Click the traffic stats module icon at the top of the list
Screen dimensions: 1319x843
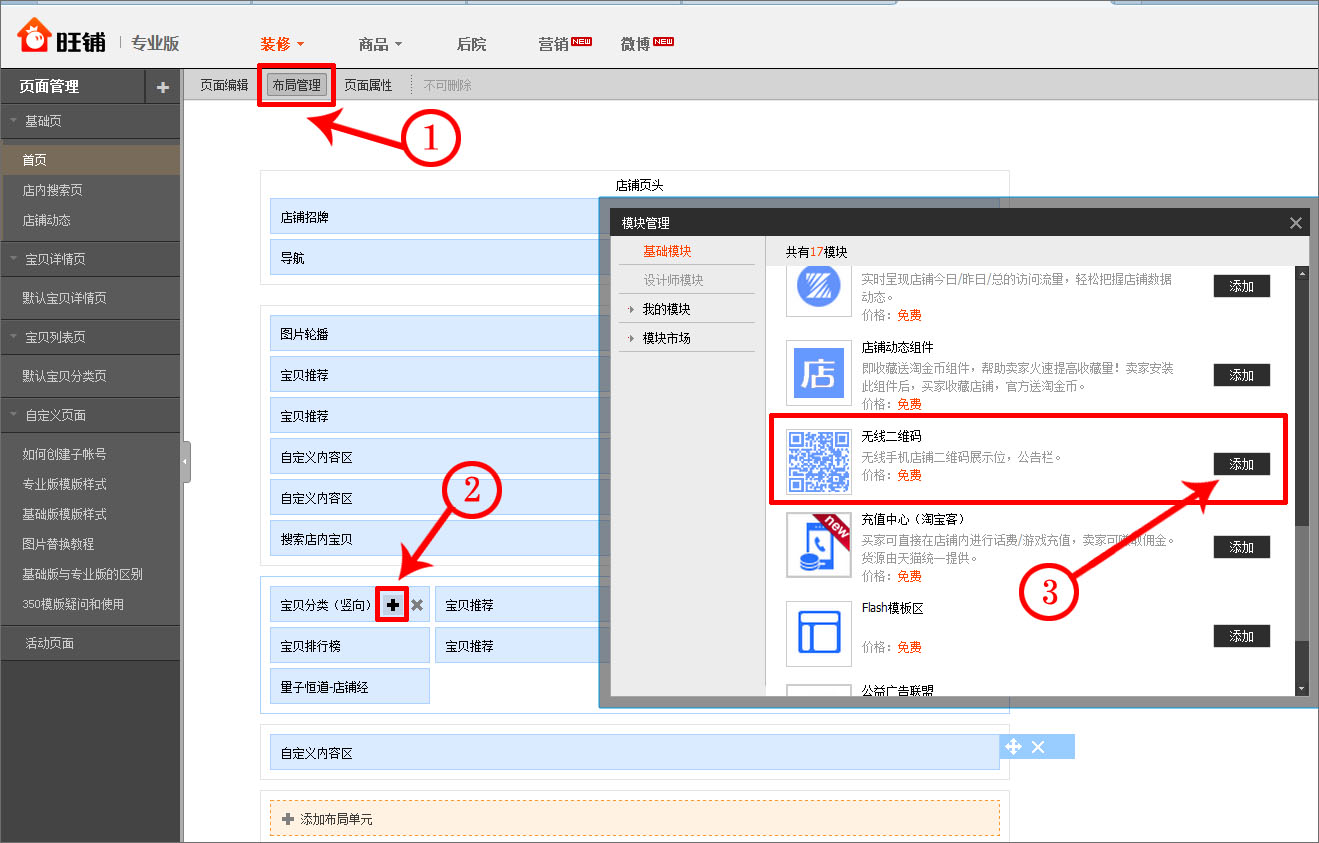pyautogui.click(x=818, y=290)
